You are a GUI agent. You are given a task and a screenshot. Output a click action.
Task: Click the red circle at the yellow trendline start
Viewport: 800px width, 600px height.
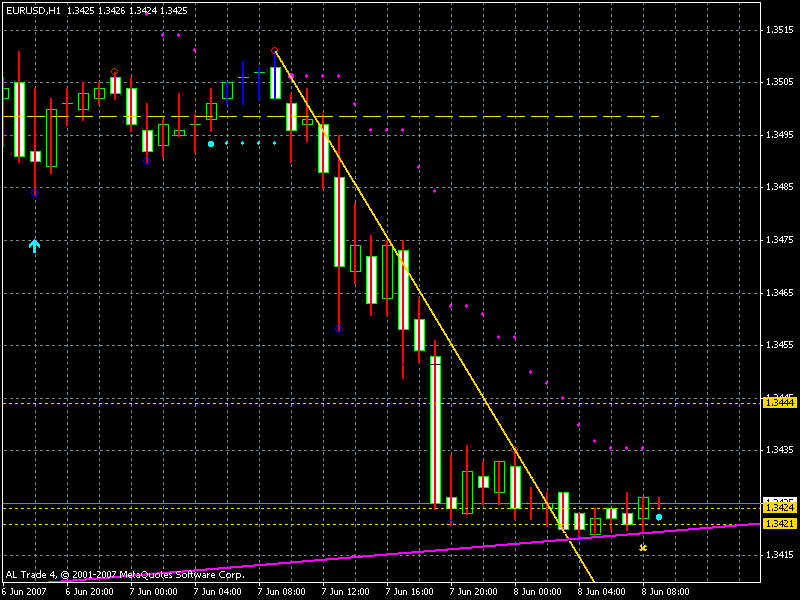[x=275, y=50]
